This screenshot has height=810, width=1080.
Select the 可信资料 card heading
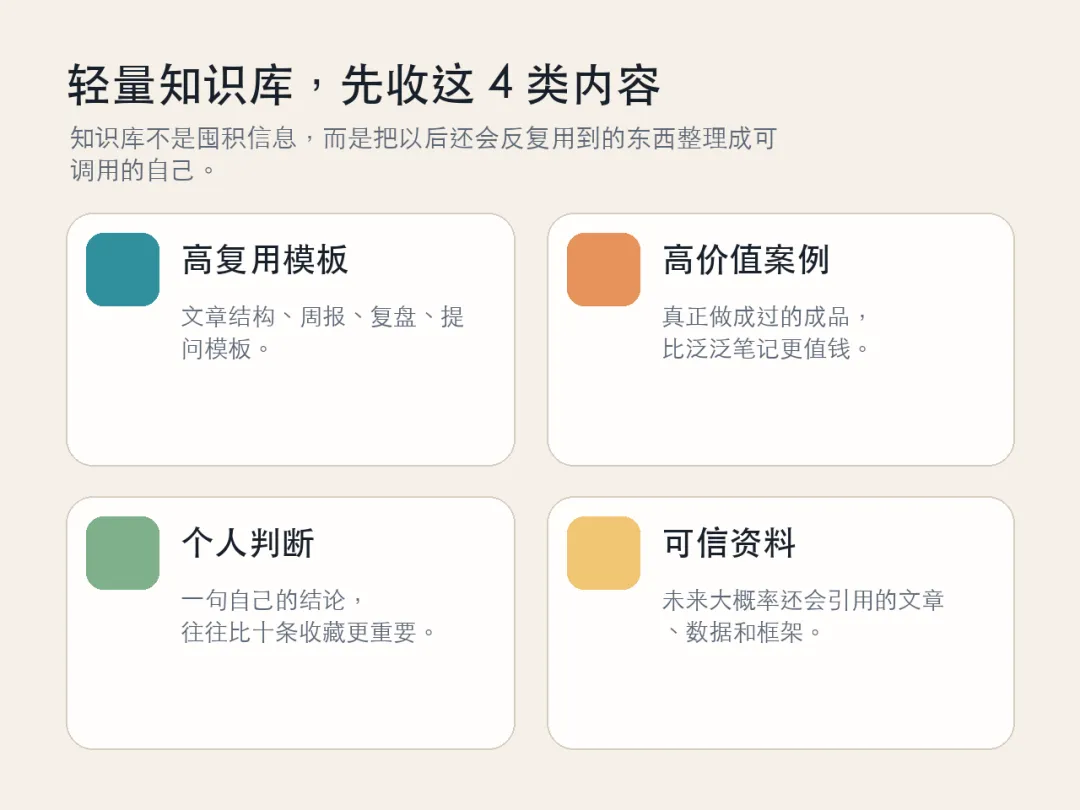coord(729,544)
